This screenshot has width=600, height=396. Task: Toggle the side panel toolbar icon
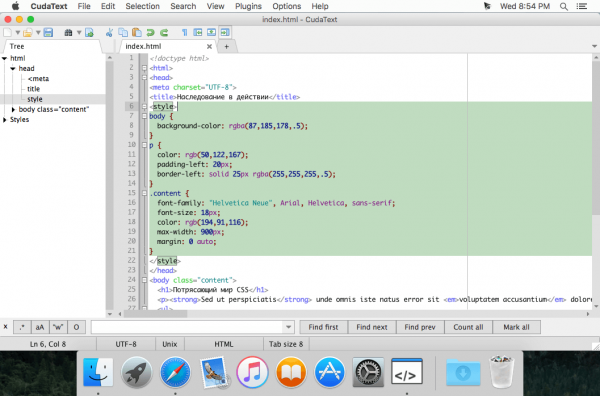(x=198, y=33)
